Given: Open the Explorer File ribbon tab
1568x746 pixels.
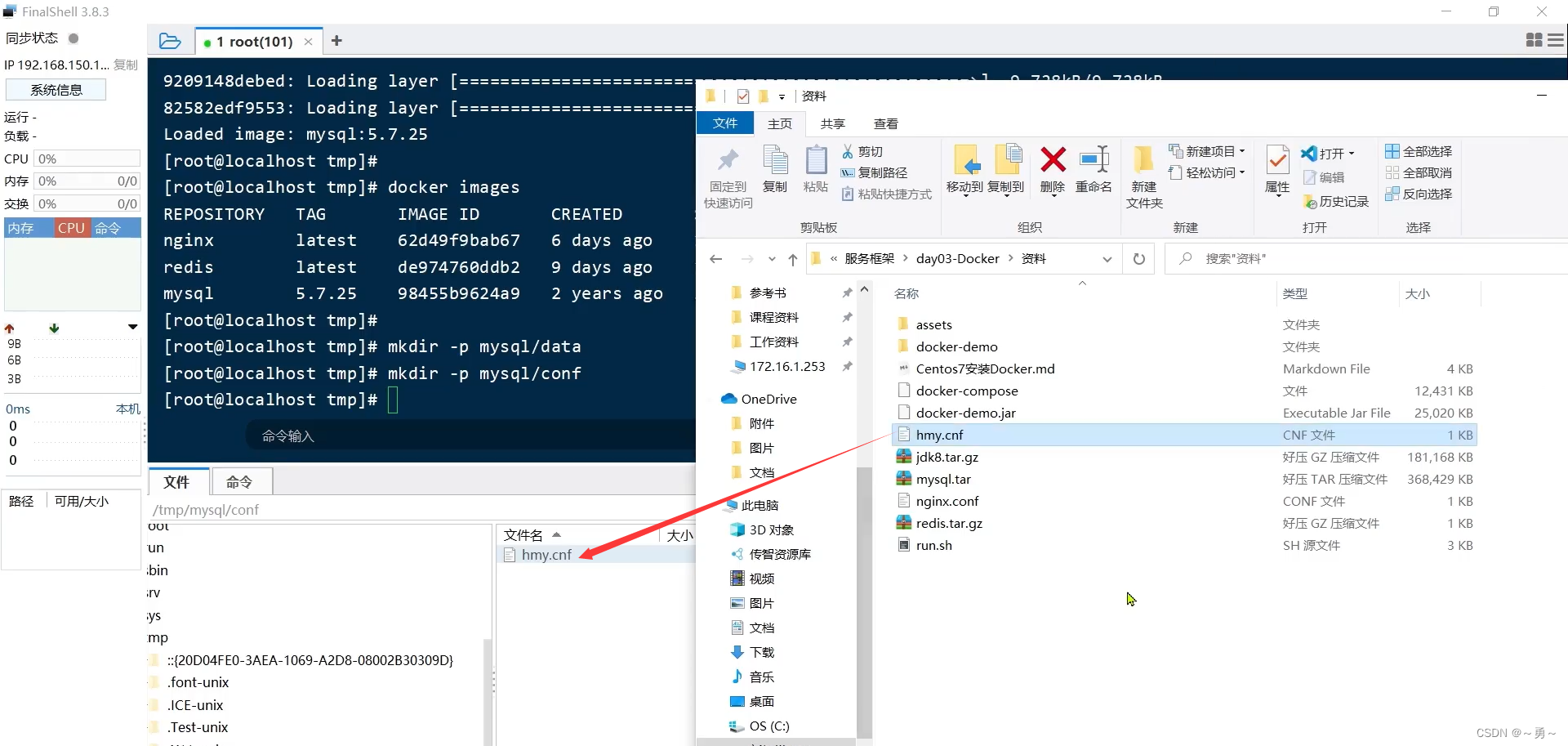Looking at the screenshot, I should click(725, 123).
